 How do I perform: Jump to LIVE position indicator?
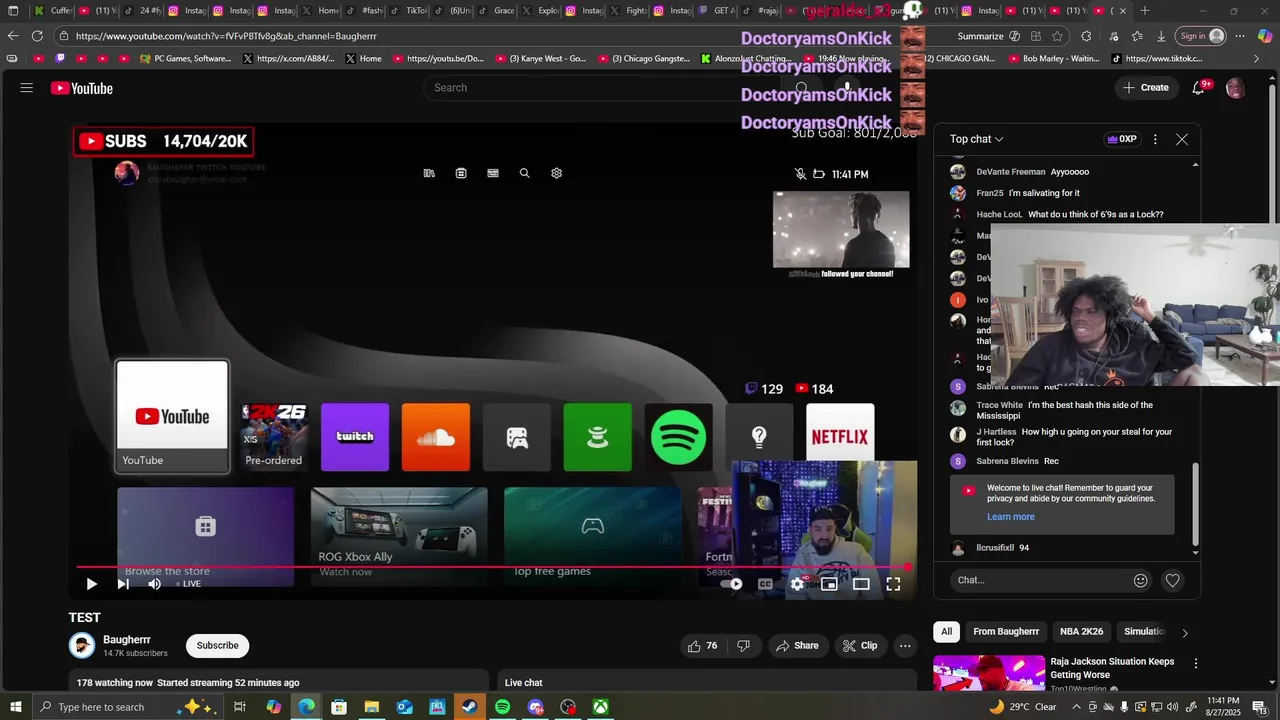189,584
